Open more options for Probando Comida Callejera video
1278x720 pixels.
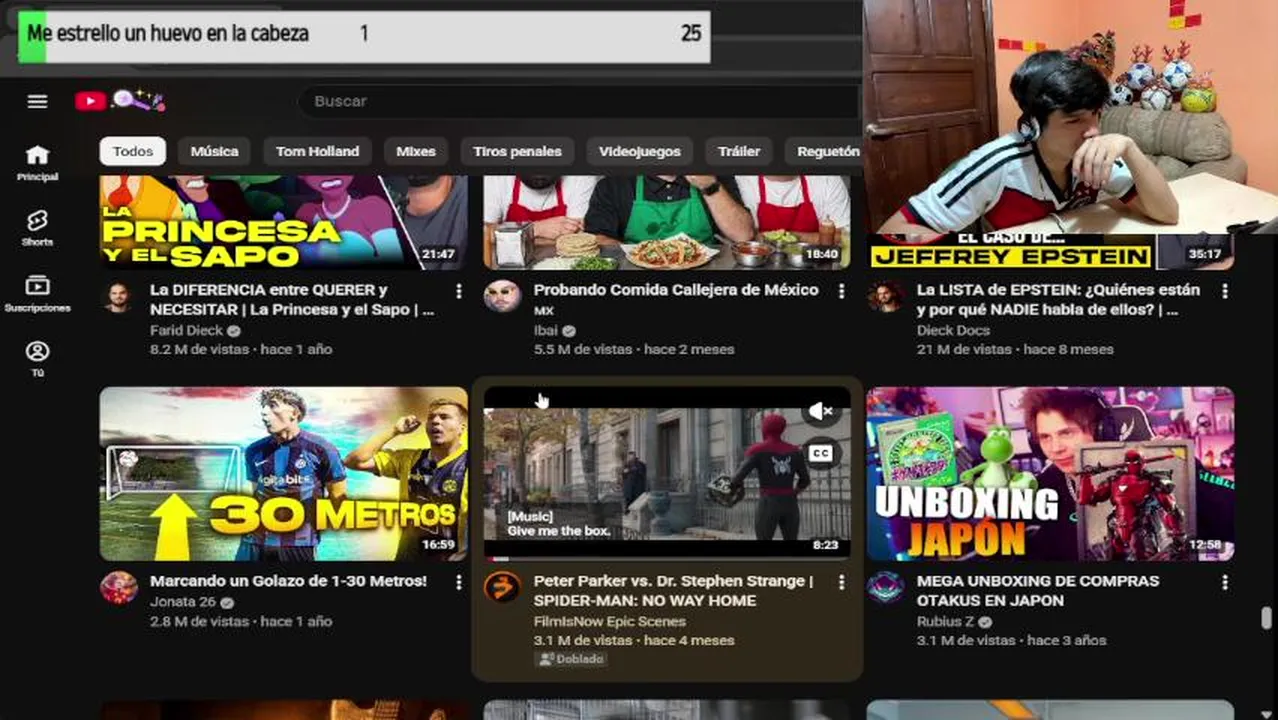click(x=841, y=291)
